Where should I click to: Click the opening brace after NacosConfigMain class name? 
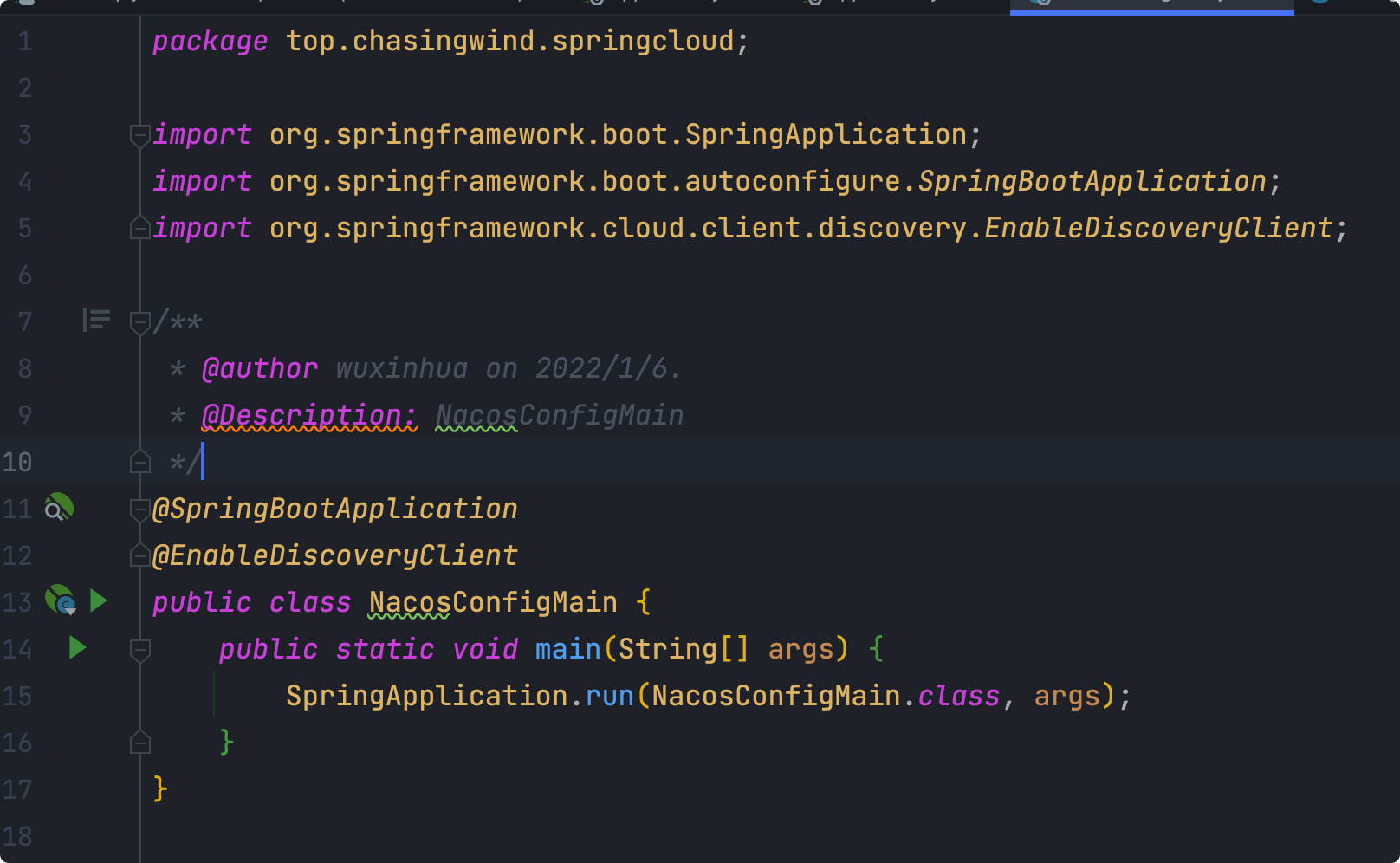click(643, 603)
